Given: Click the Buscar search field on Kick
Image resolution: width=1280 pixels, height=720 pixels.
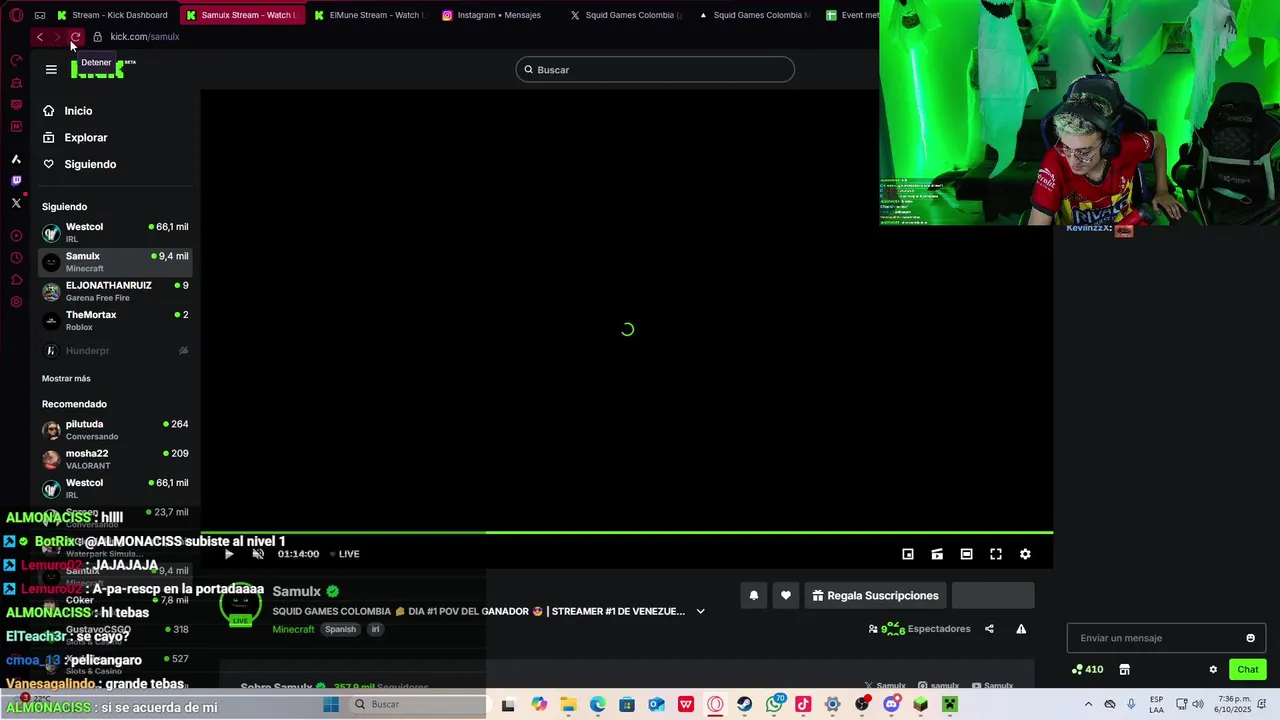Looking at the screenshot, I should (x=655, y=70).
